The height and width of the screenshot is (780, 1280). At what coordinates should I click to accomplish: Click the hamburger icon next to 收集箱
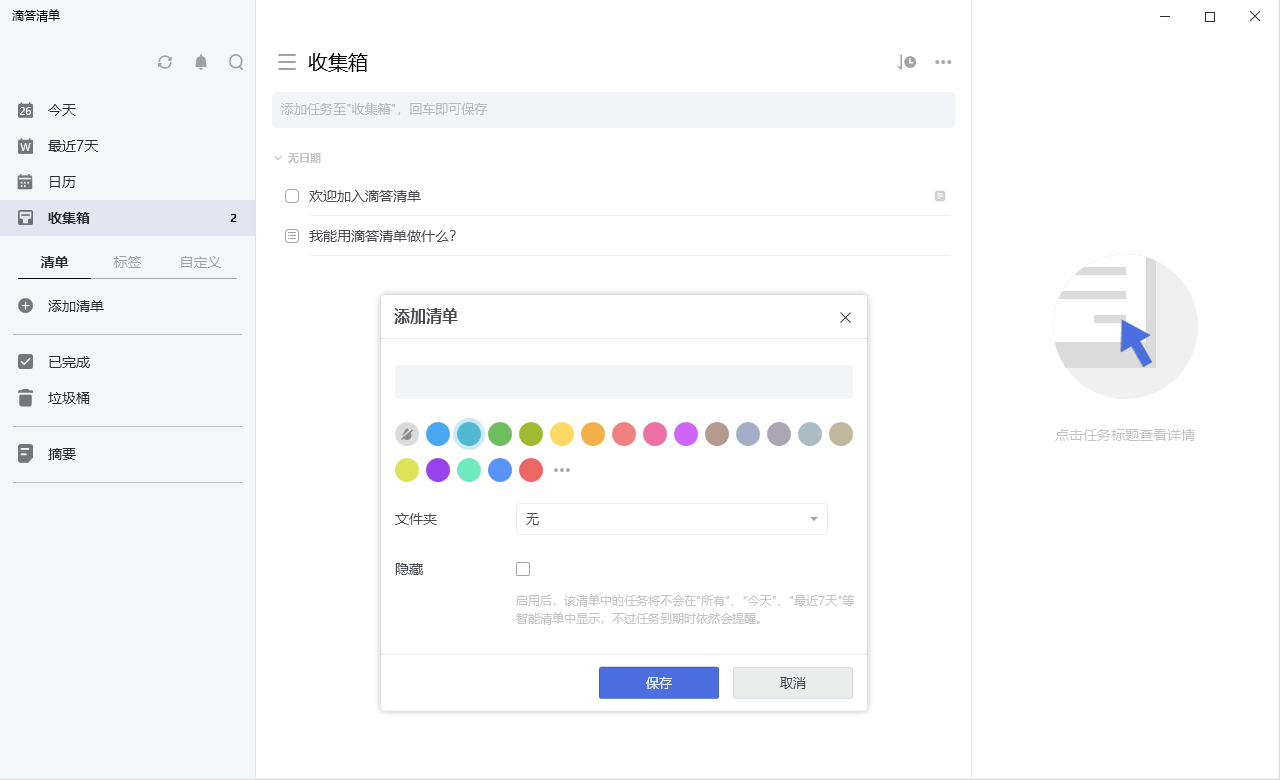(x=287, y=61)
